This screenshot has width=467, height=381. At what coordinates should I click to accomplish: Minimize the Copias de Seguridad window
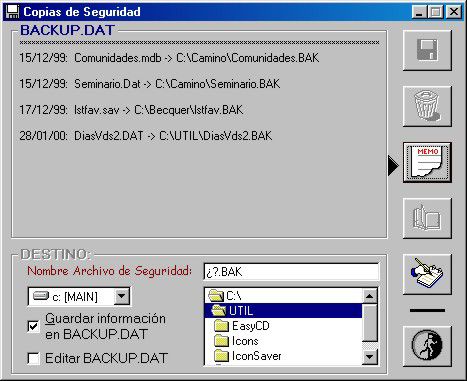coord(419,12)
